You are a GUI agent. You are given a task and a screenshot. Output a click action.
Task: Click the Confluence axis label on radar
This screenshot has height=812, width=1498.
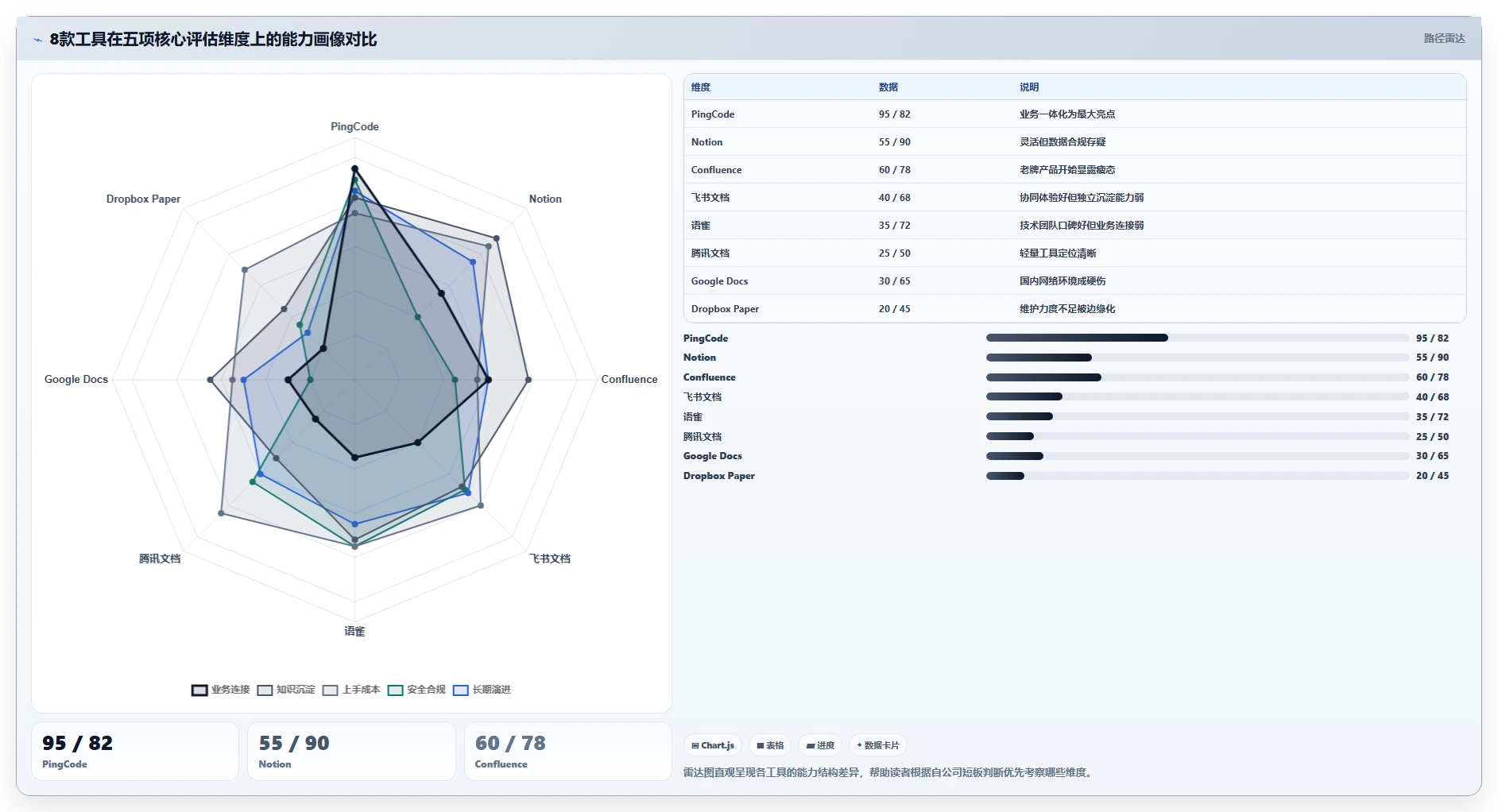click(629, 380)
